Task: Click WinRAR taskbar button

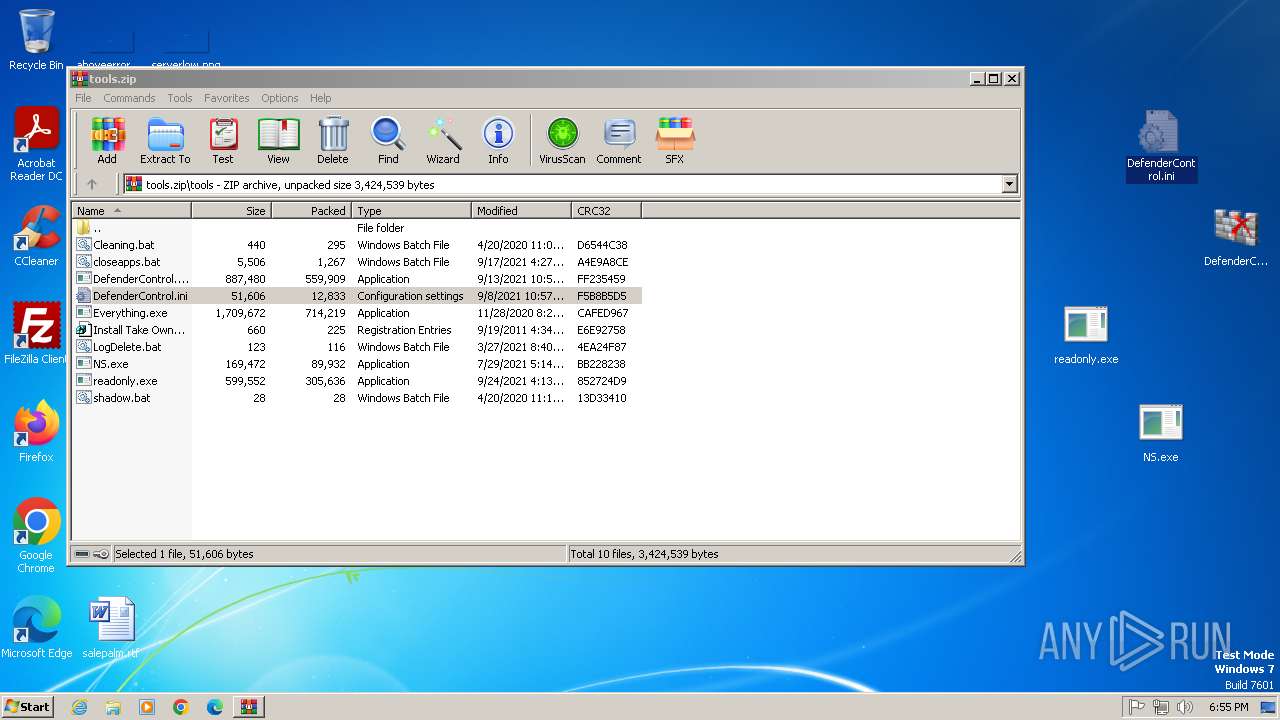Action: coord(248,707)
